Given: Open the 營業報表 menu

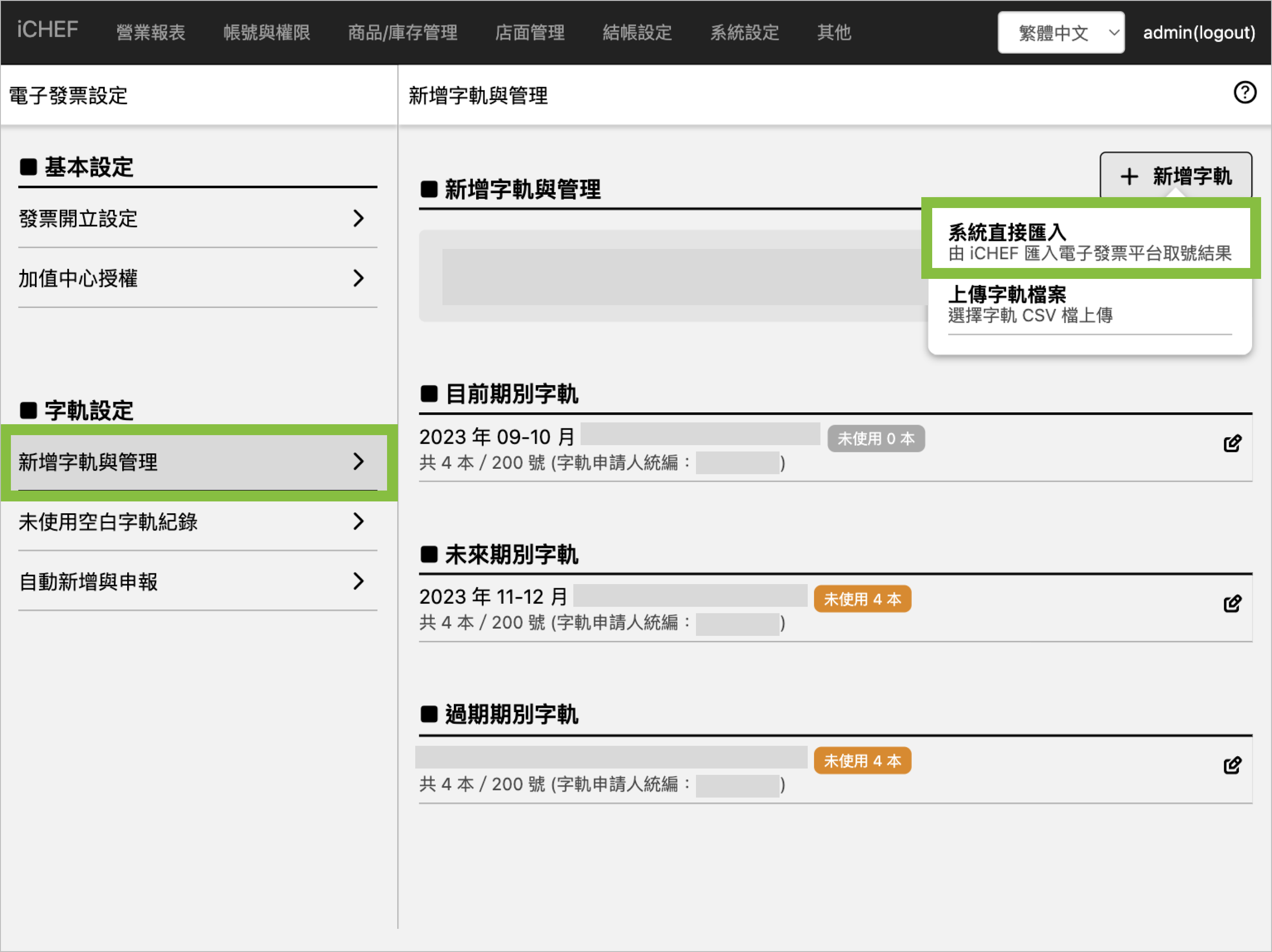Looking at the screenshot, I should click(x=151, y=33).
